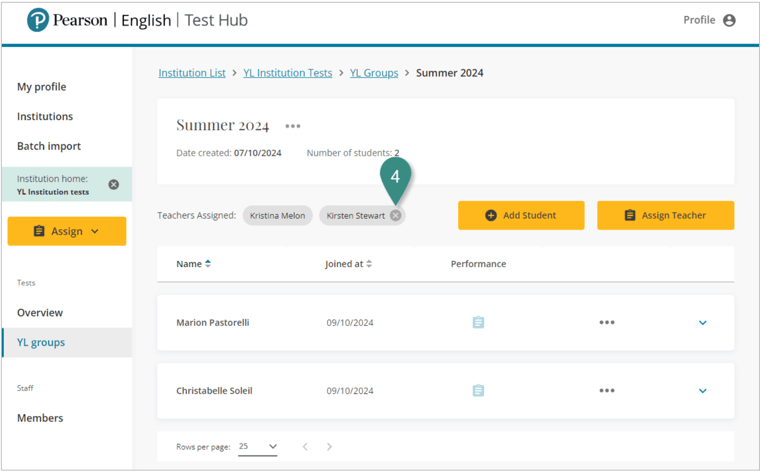Open more options for Christabelle Soleil
Viewport: 760px width, 472px height.
click(607, 391)
